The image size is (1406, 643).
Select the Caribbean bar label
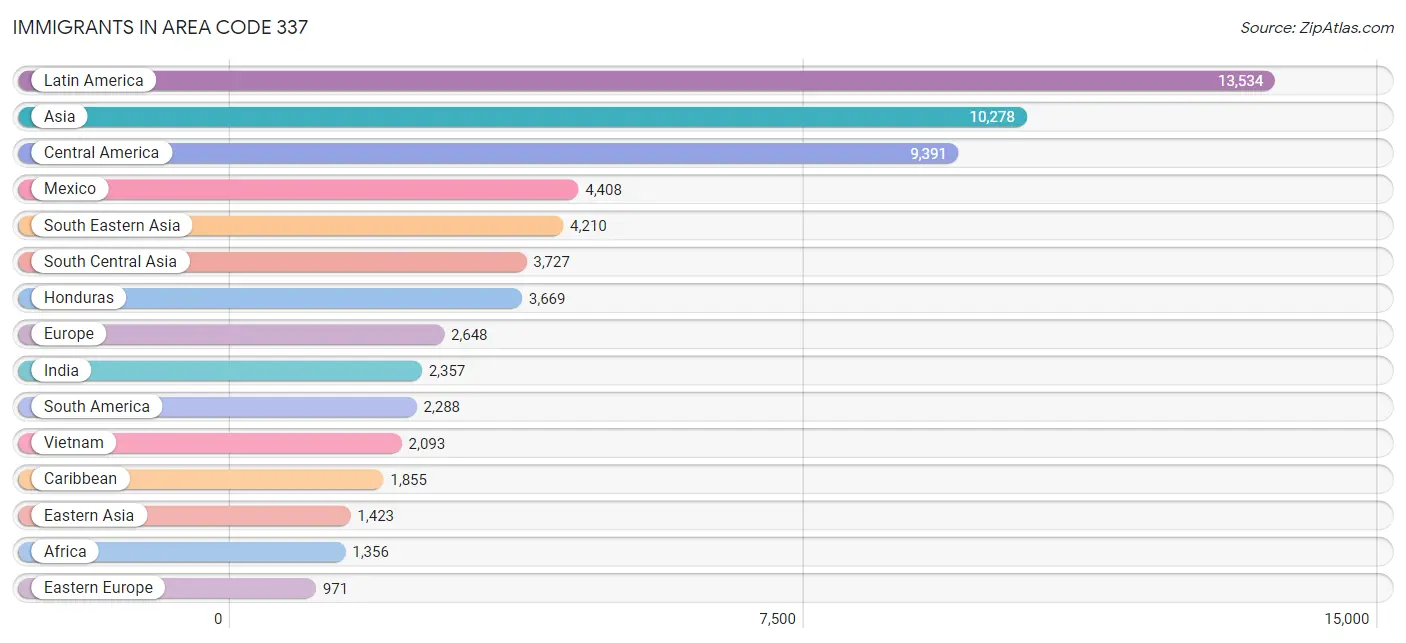pyautogui.click(x=80, y=479)
